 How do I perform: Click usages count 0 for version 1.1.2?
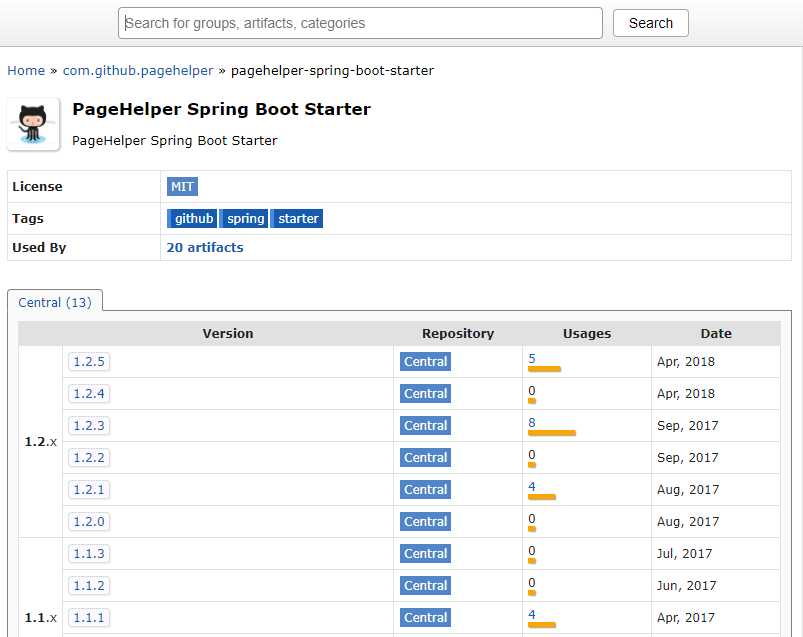click(x=532, y=583)
